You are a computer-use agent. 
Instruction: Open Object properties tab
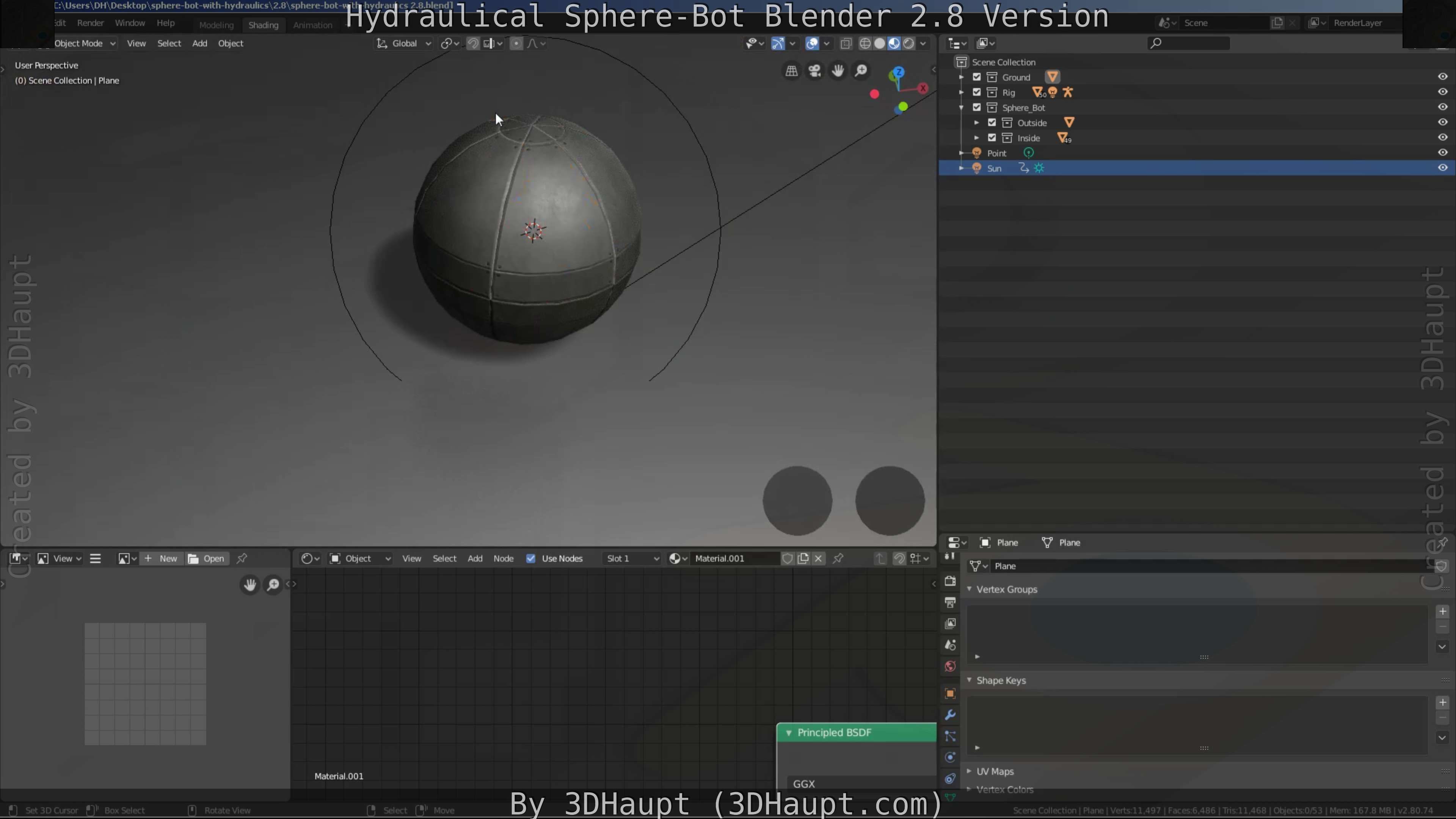pyautogui.click(x=950, y=693)
